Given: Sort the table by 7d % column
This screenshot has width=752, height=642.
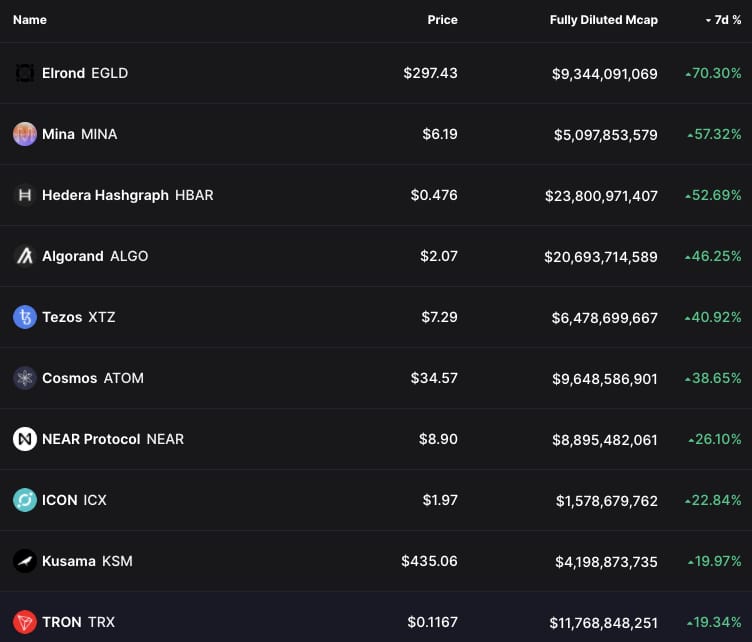Looking at the screenshot, I should (722, 20).
